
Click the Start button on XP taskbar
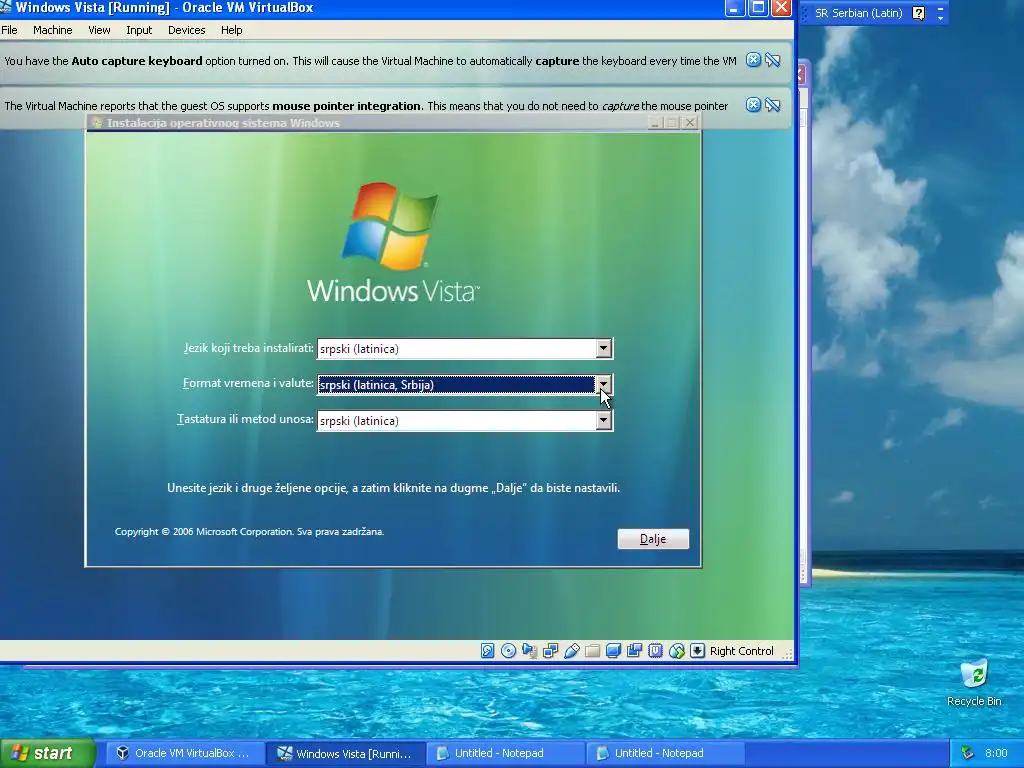tap(47, 753)
